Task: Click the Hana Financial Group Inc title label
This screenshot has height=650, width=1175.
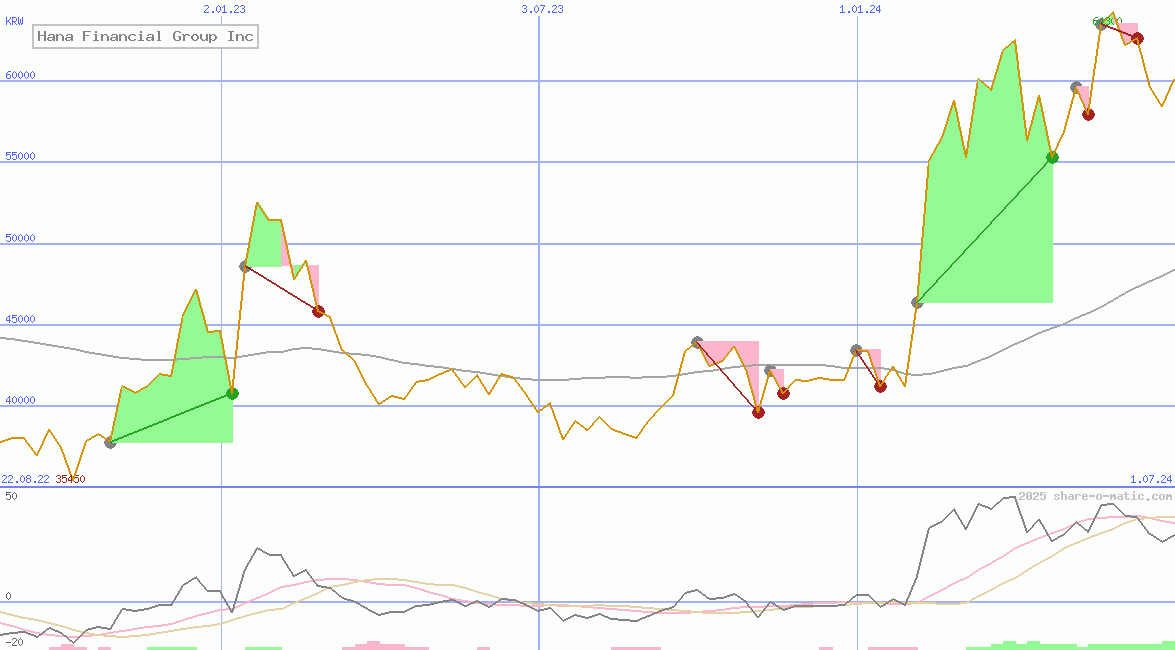Action: (x=145, y=36)
